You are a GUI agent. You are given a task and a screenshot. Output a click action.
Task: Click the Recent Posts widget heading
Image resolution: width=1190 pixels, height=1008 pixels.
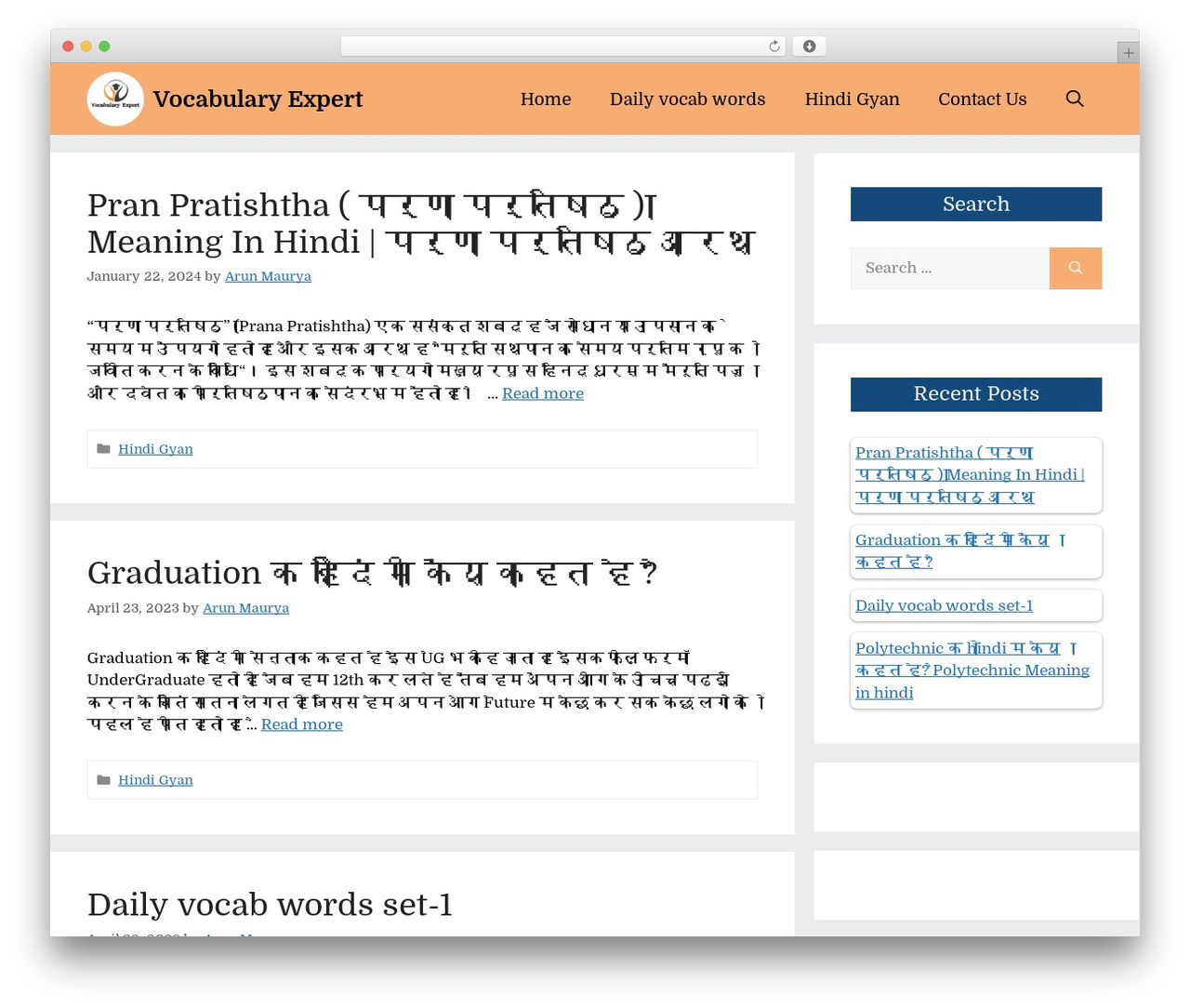click(976, 394)
